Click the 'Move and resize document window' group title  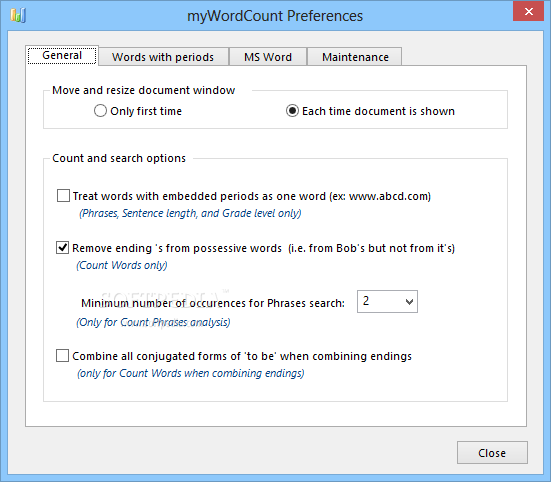(x=143, y=90)
